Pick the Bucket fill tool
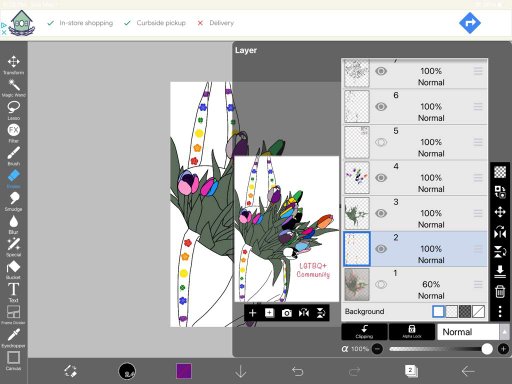The height and width of the screenshot is (384, 512). (x=13, y=270)
